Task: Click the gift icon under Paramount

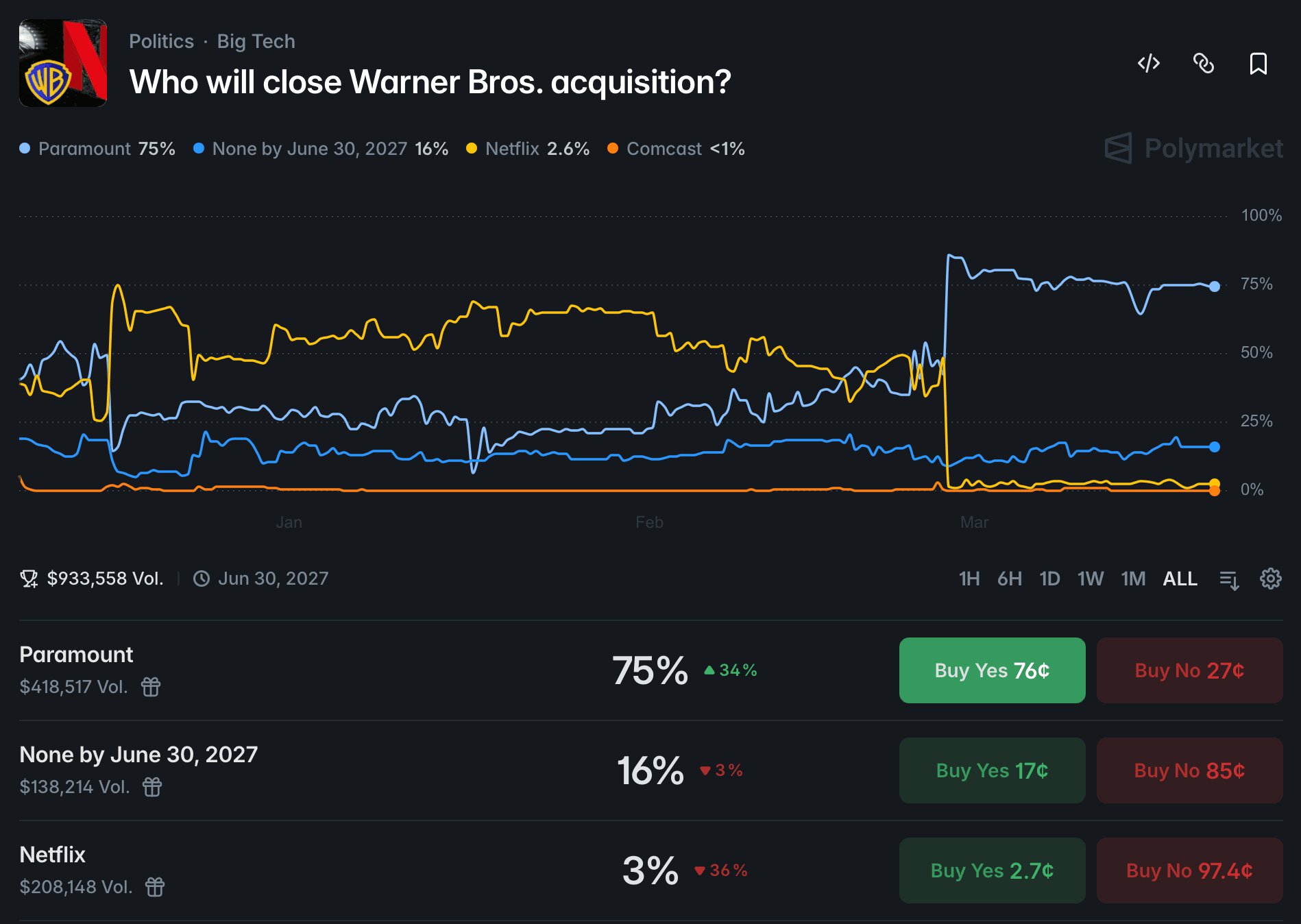Action: (151, 687)
